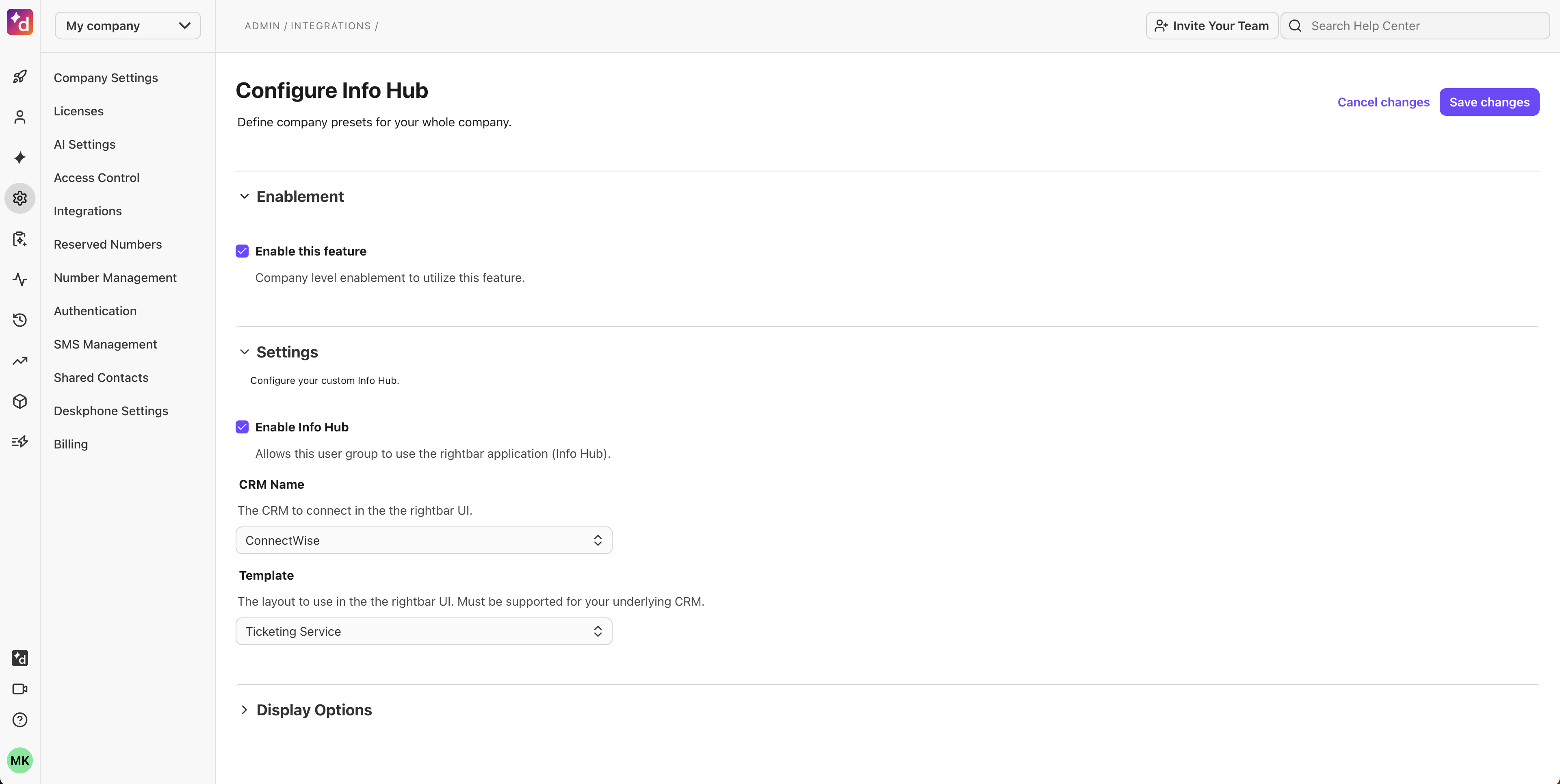1560x784 pixels.
Task: Go to SMS Management menu item
Action: [x=105, y=344]
